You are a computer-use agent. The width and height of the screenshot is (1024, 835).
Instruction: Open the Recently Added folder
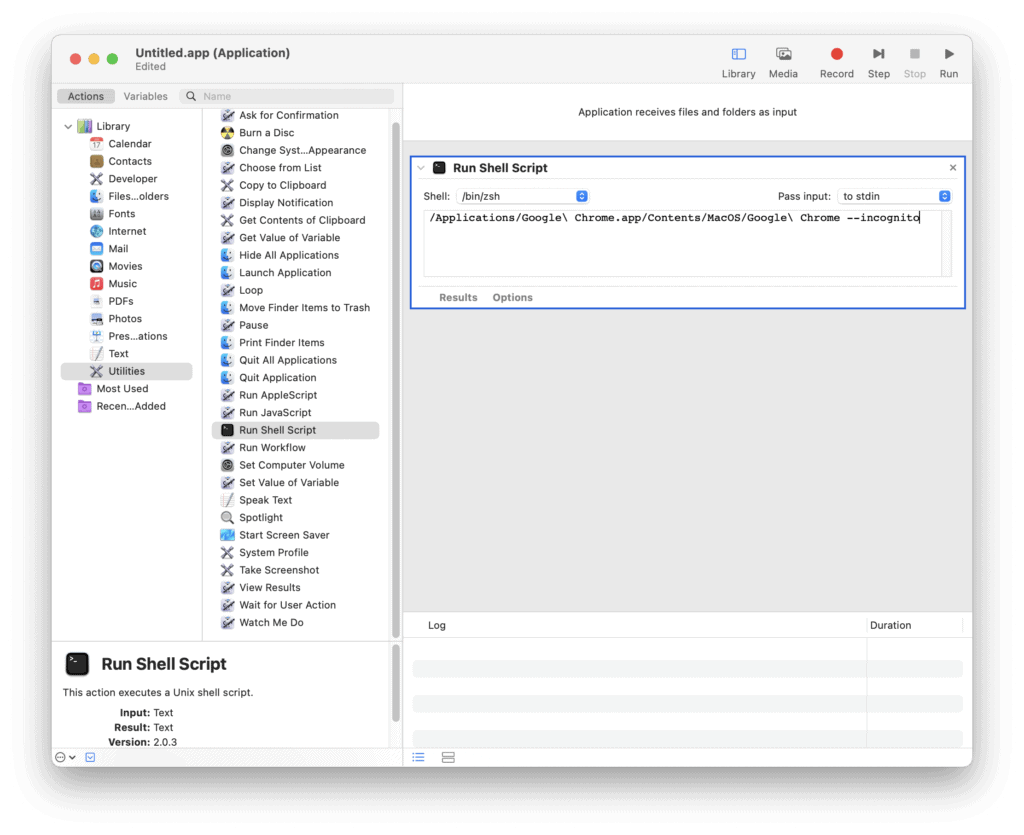(131, 406)
